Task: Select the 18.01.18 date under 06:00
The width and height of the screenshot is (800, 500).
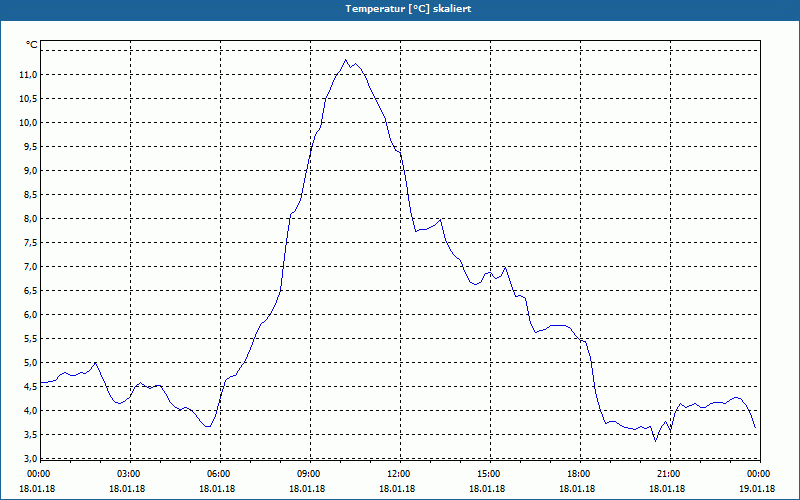Action: click(217, 489)
